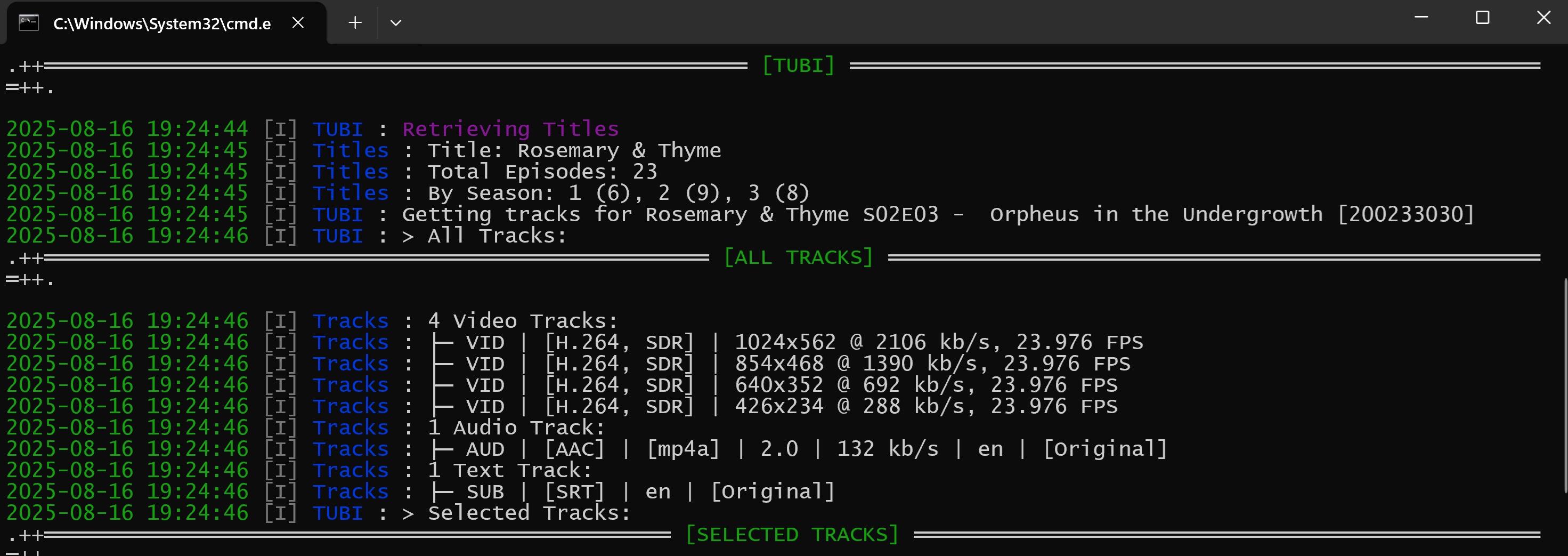Close the terminal window
This screenshot has width=1568, height=556.
tap(1543, 18)
